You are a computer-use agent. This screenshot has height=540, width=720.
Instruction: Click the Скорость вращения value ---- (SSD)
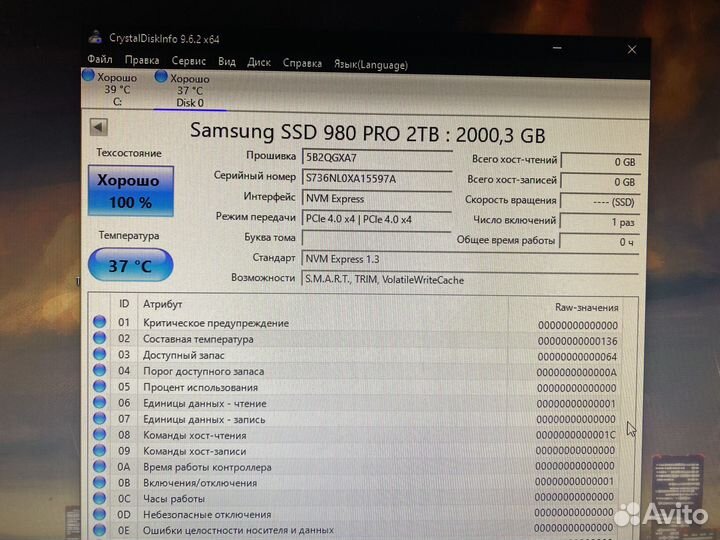coord(600,202)
